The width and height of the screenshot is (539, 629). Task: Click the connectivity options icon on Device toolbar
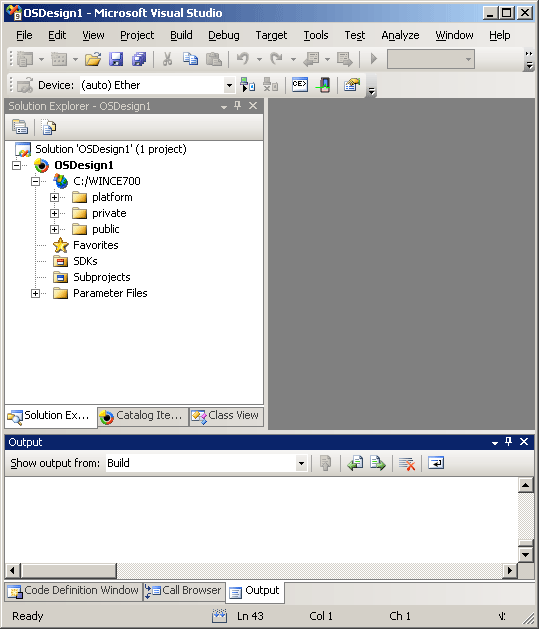click(352, 85)
